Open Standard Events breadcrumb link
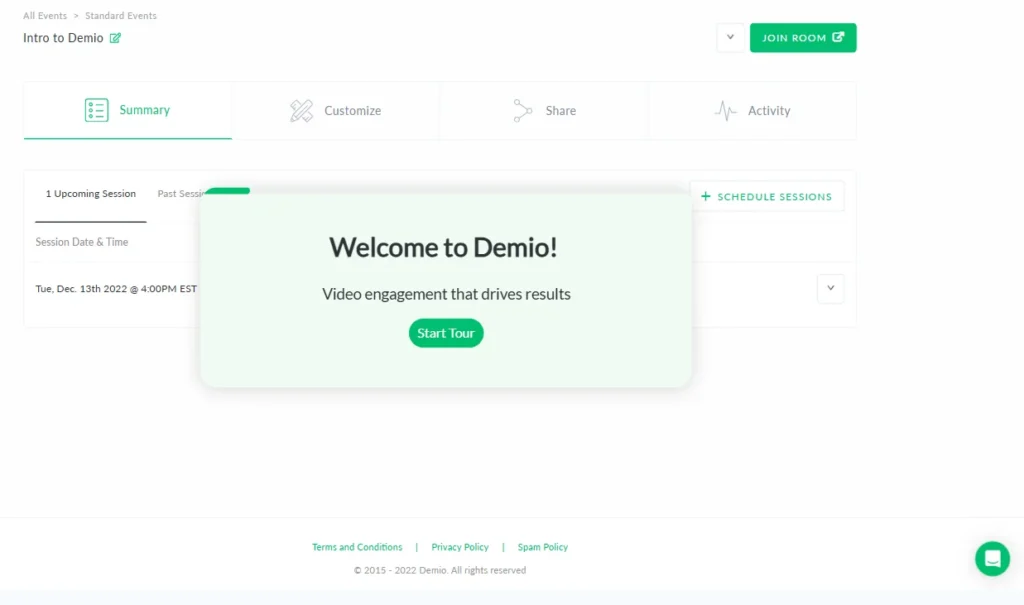The height and width of the screenshot is (605, 1024). pos(121,16)
